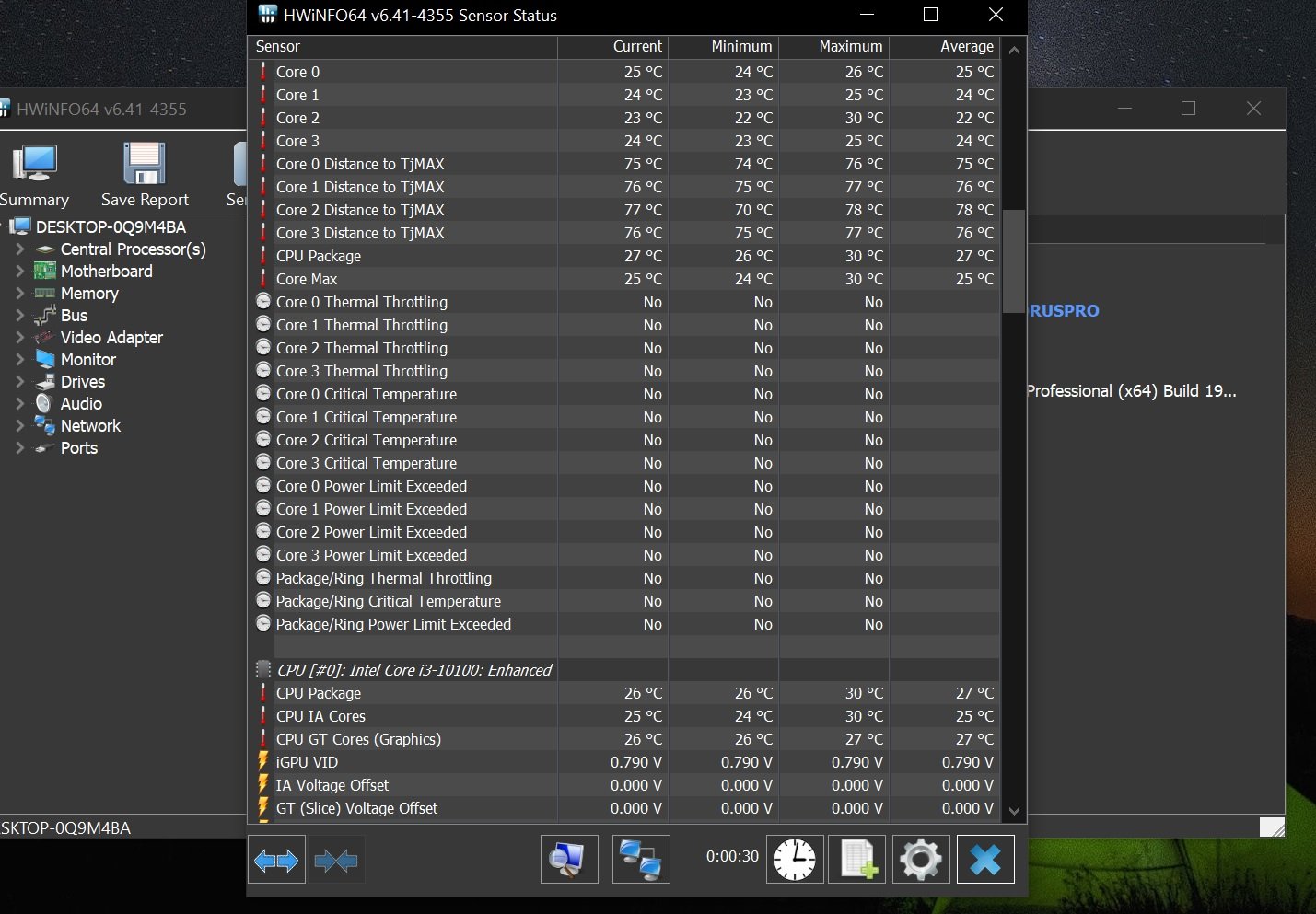Click the iGPU VID voltage lightning icon
1316x914 pixels.
pos(262,761)
